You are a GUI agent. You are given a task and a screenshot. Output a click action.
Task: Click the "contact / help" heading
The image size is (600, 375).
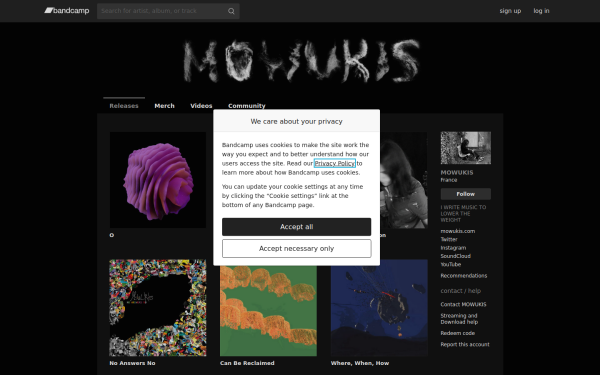(461, 291)
